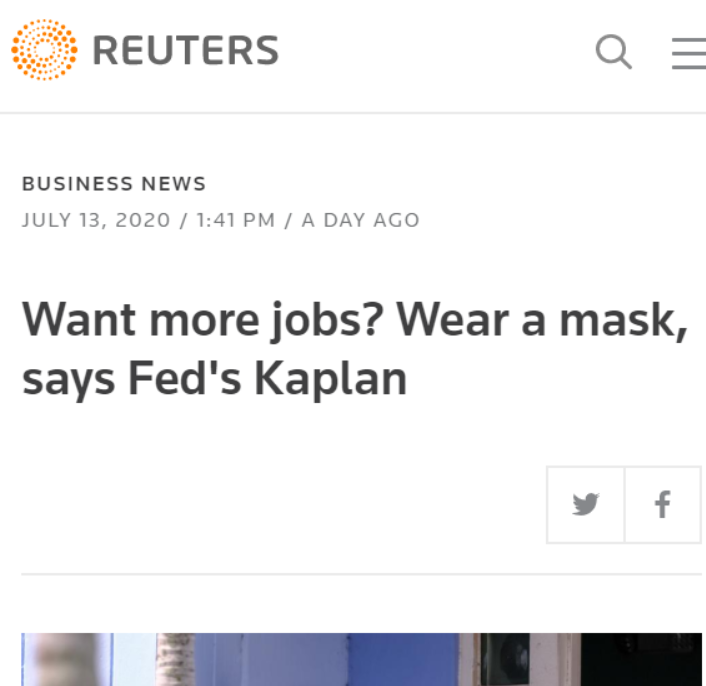Screen dimensions: 706x686
Task: Click the divider line below share buttons
Action: 362,575
